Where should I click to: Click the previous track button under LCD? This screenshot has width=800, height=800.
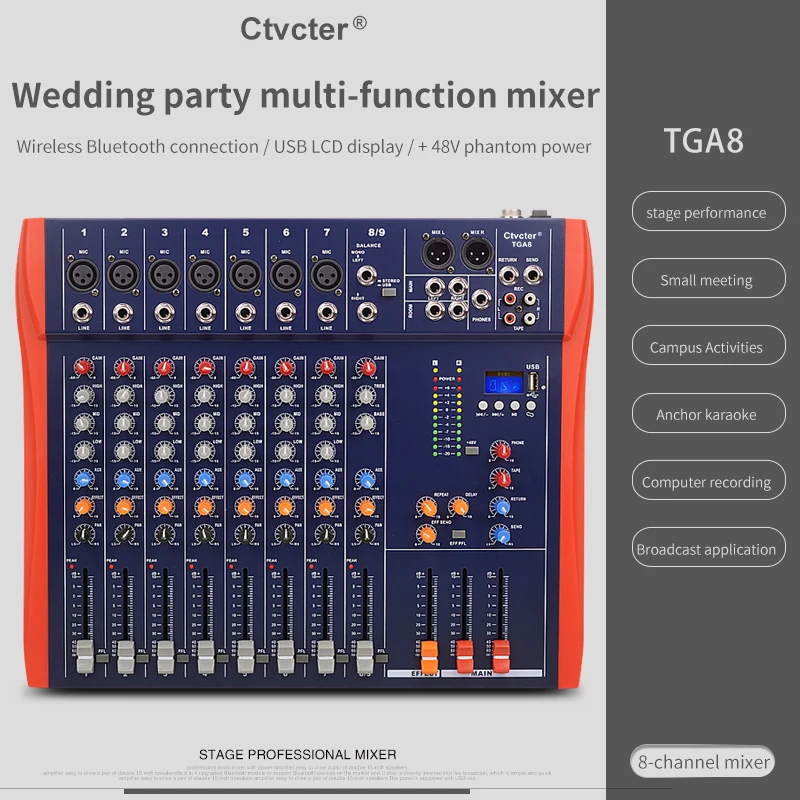(482, 406)
